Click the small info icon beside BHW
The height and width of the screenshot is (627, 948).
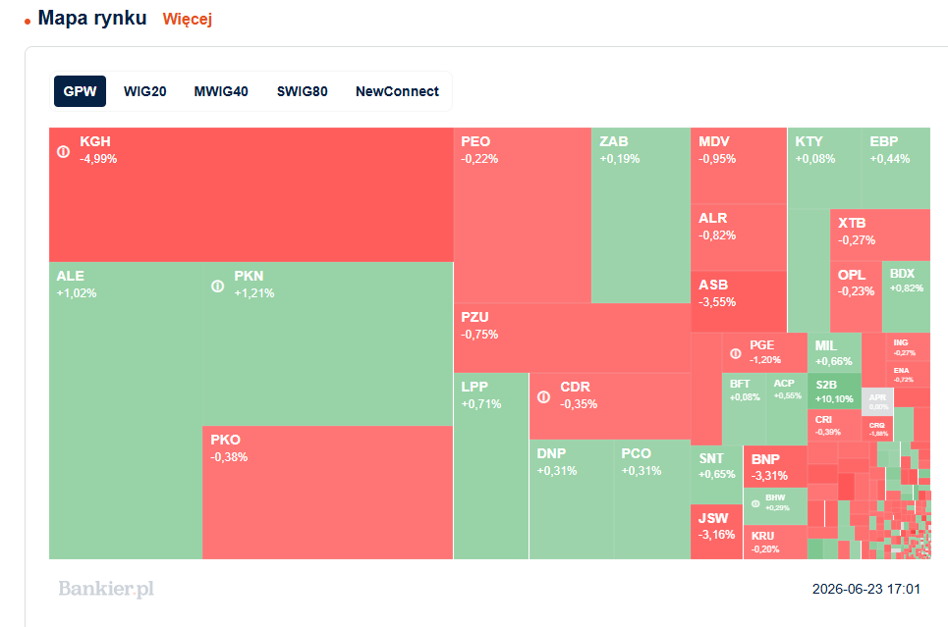coord(755,503)
